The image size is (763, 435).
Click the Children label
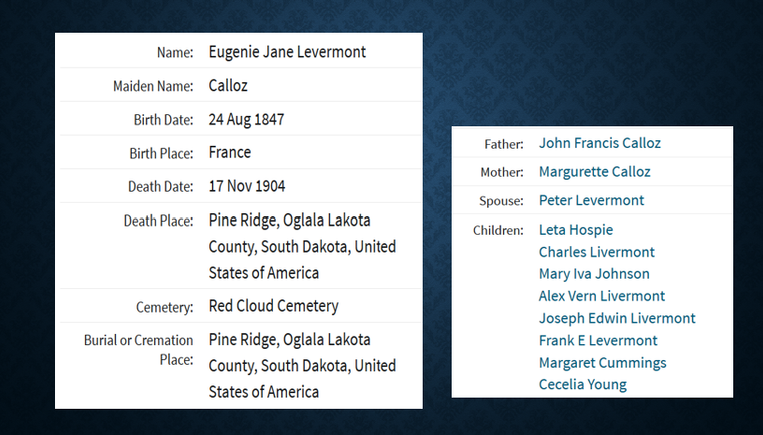tap(498, 230)
